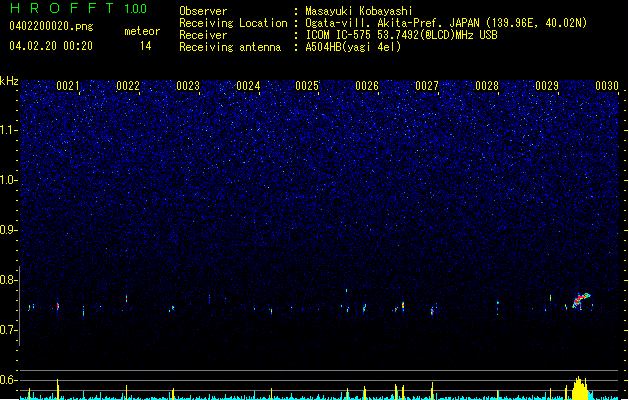
Task: Select the filename 0402200020.png
Action: (x=51, y=27)
